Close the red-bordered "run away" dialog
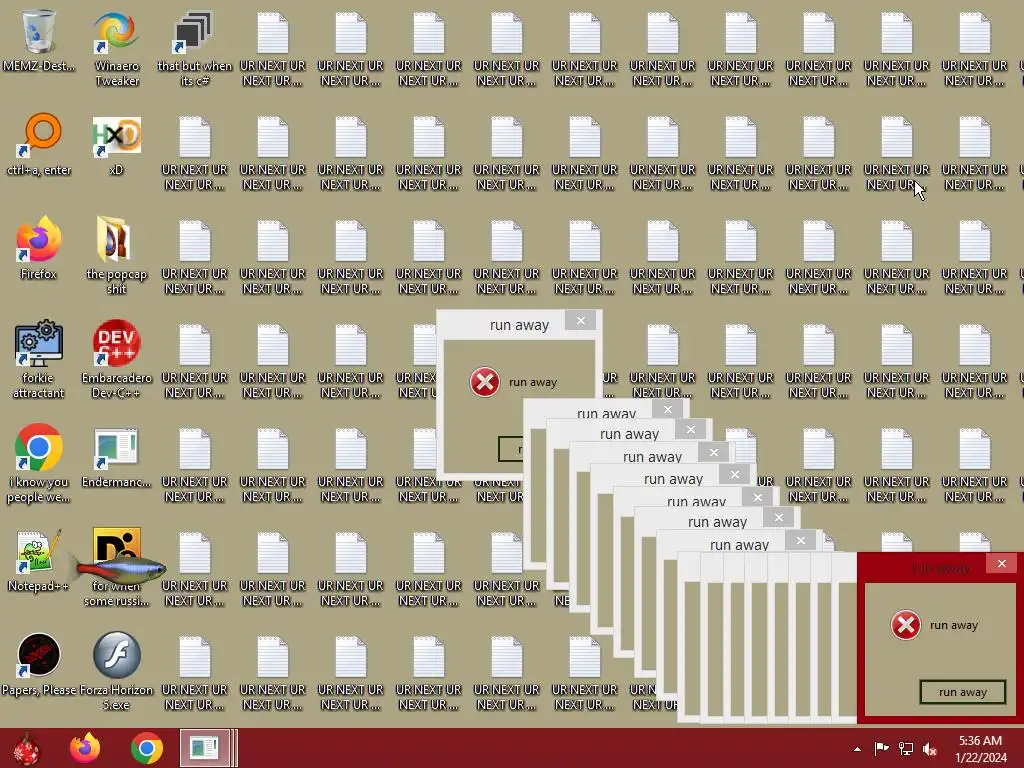This screenshot has width=1024, height=768. (1002, 563)
